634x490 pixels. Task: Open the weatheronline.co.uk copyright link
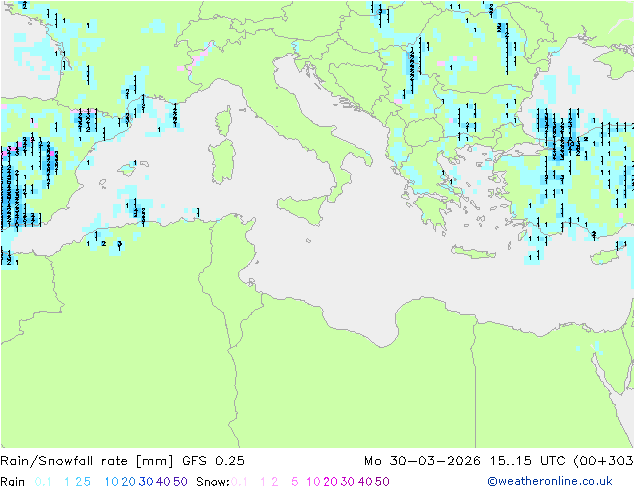pos(550,482)
